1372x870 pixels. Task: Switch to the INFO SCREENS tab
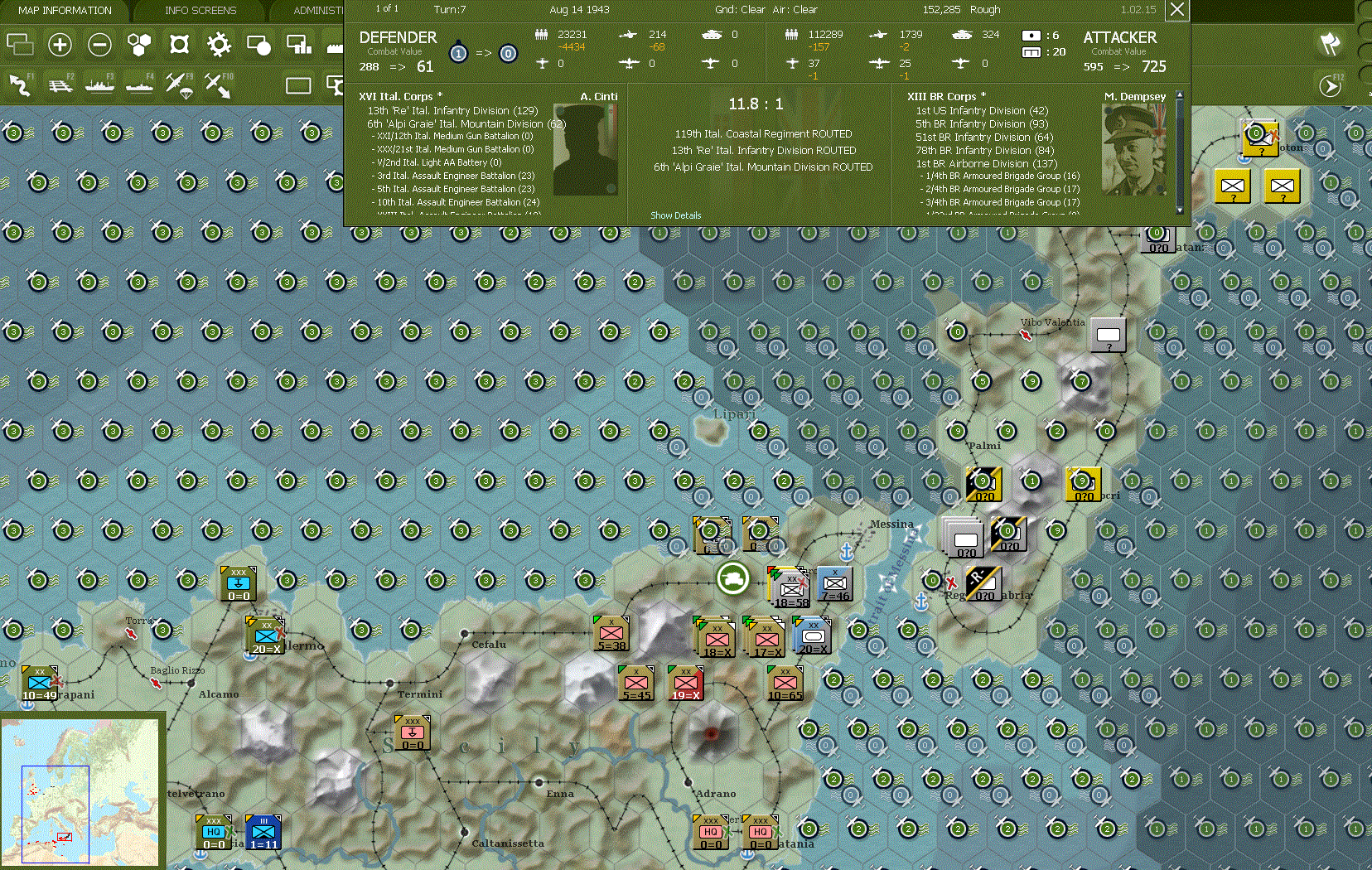tap(200, 10)
